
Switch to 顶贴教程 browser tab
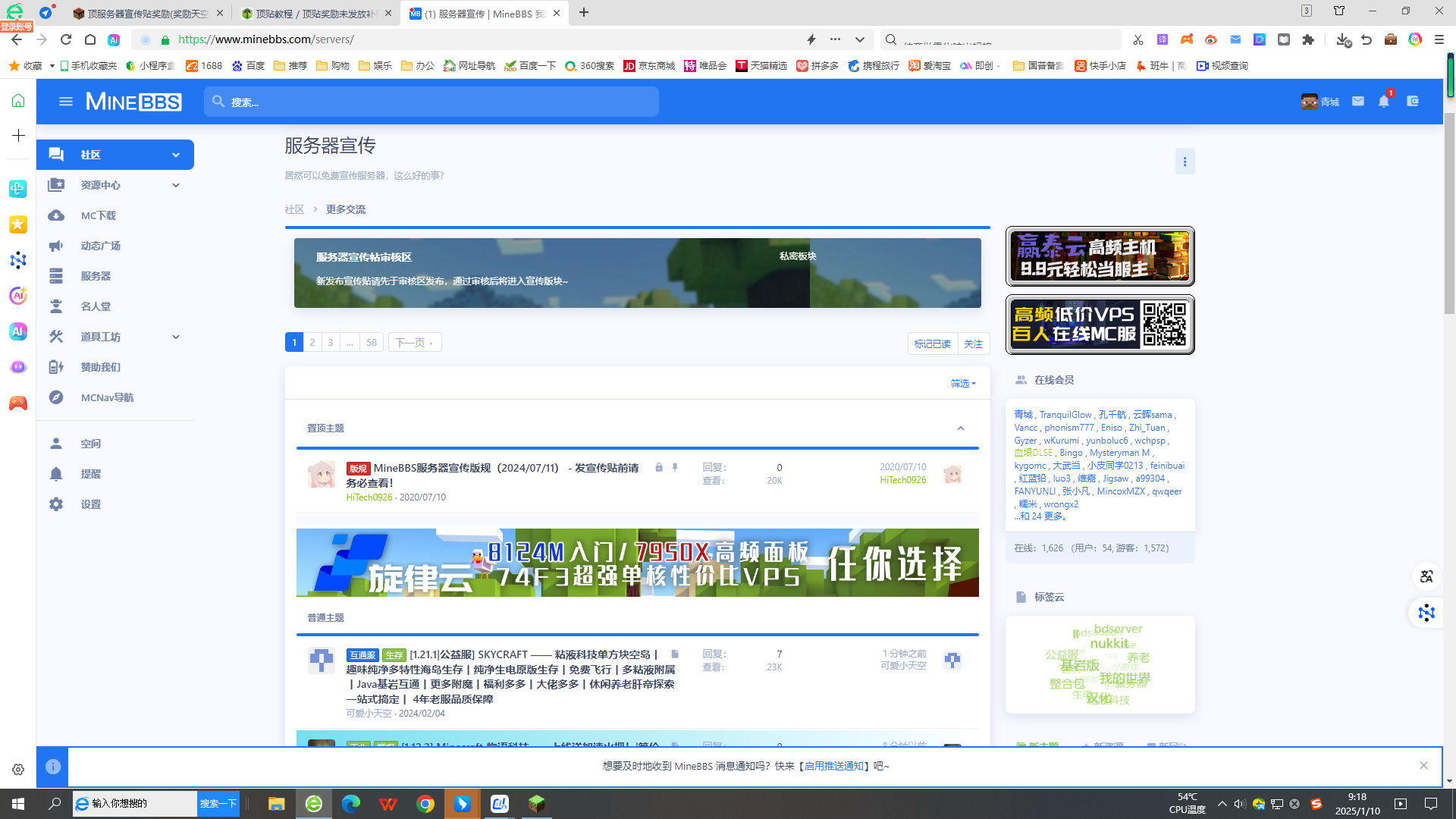315,13
